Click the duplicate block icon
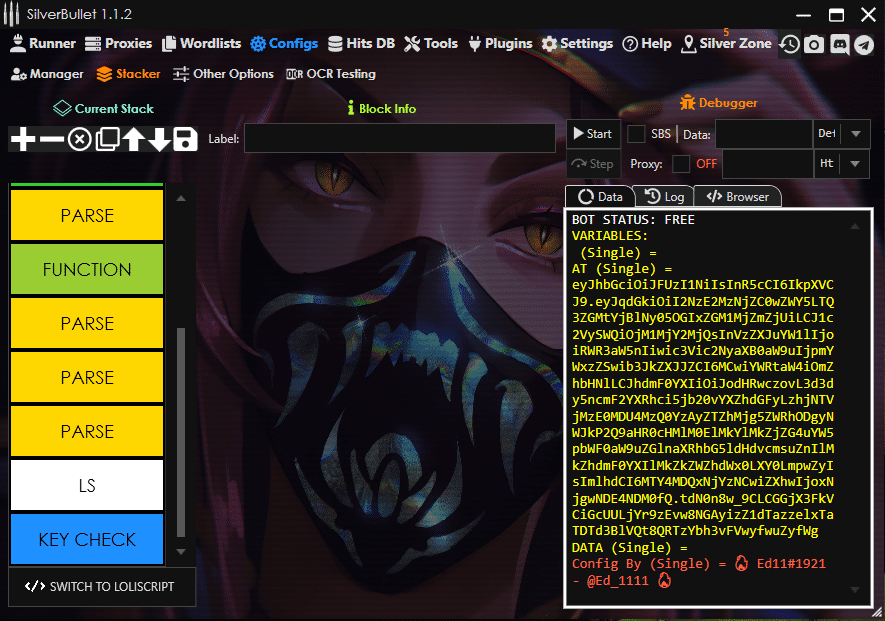This screenshot has height=621, width=885. point(107,139)
